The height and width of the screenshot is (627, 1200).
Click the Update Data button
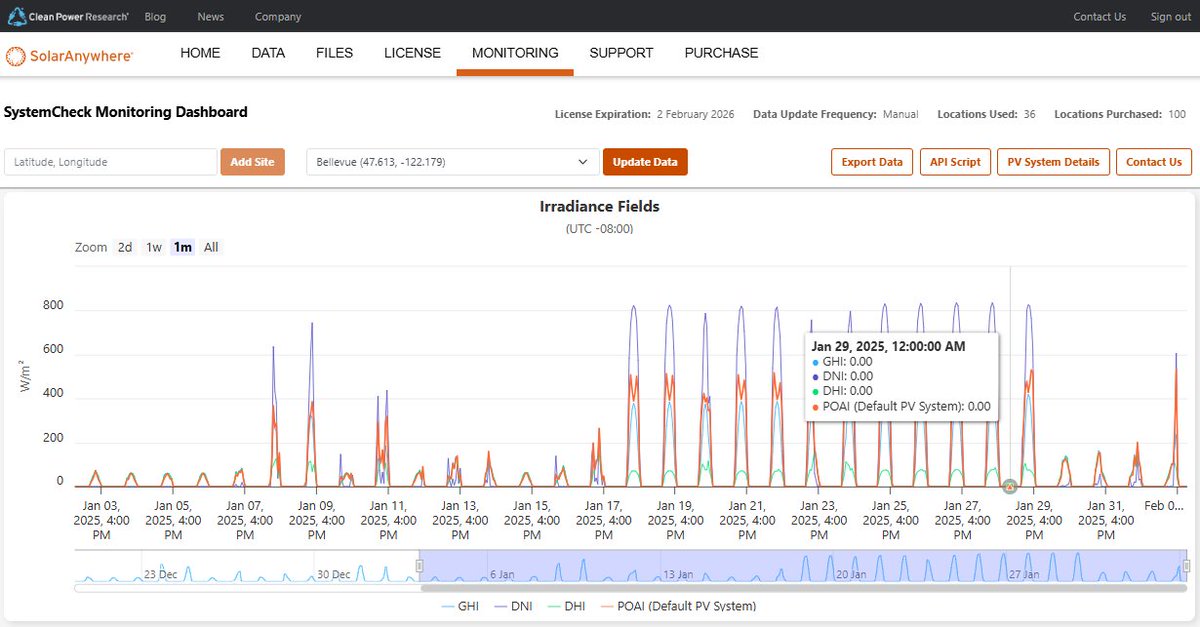[645, 162]
